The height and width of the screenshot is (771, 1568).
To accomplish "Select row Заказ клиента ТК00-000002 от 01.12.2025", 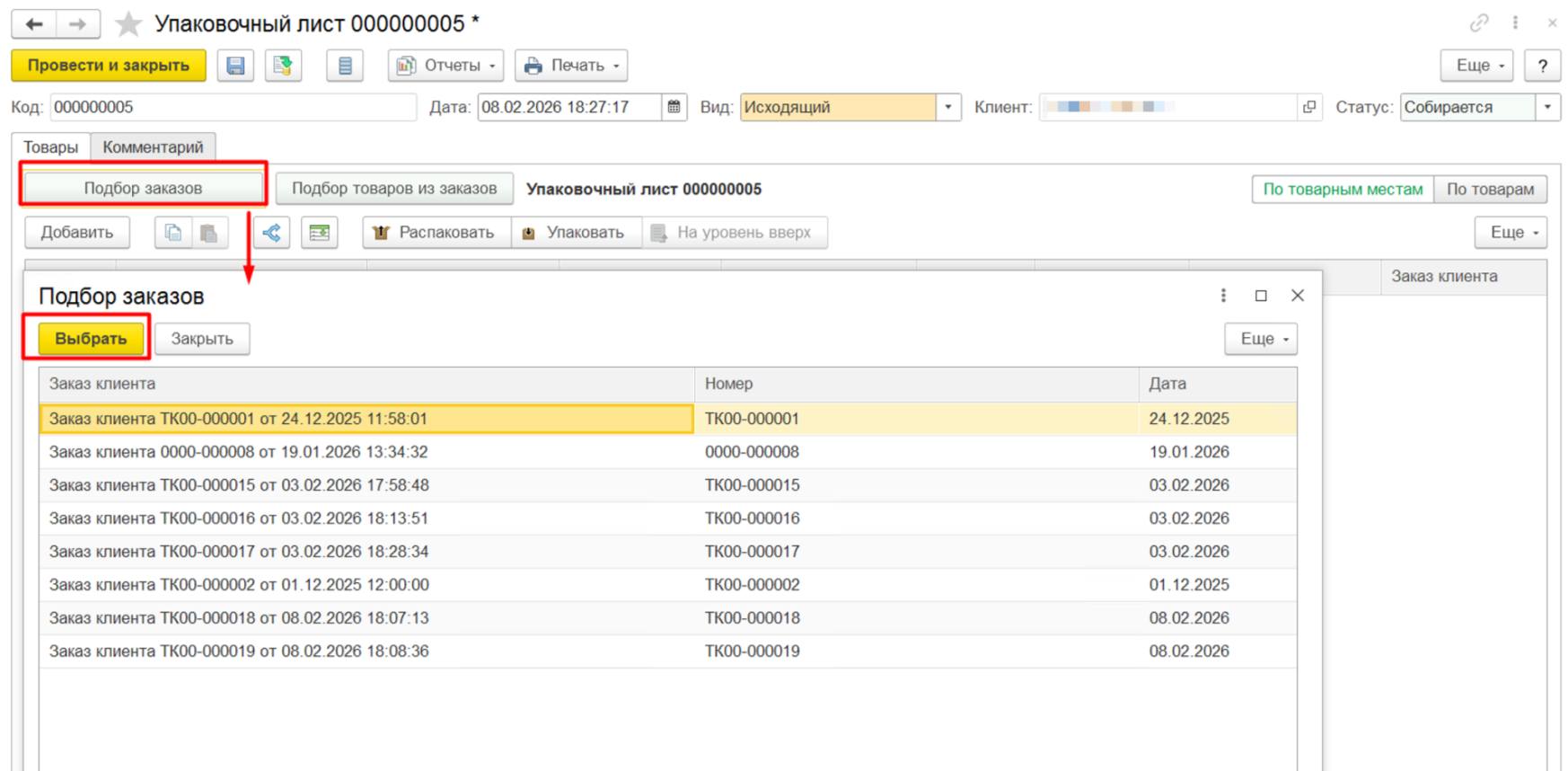I will [x=668, y=585].
